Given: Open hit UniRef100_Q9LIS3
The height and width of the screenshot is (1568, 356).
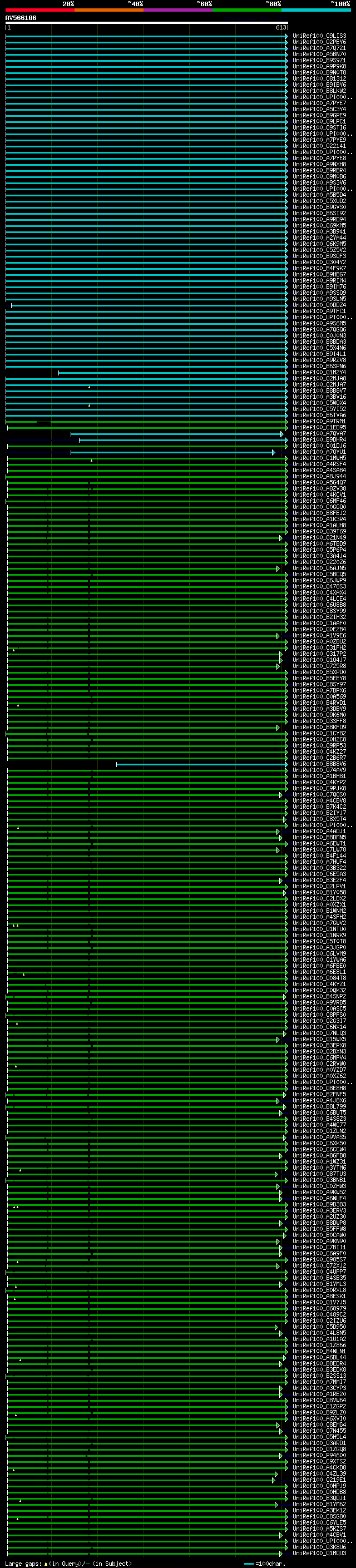Looking at the screenshot, I should [x=319, y=36].
